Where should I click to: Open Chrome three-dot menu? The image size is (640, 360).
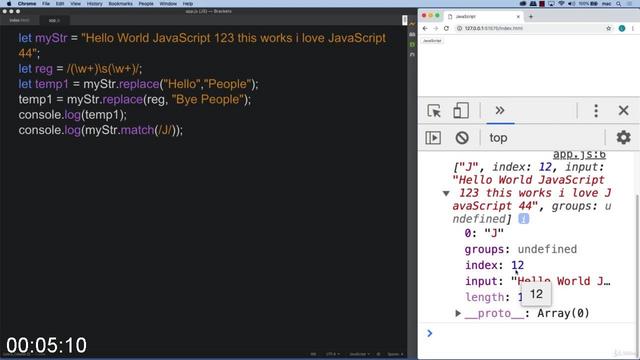coord(633,29)
